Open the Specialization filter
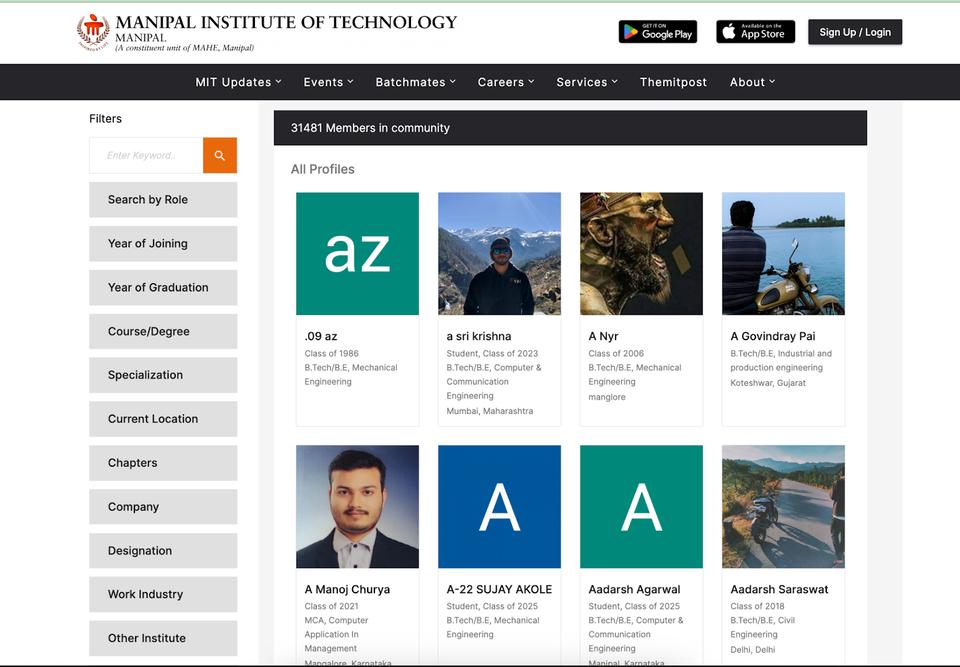The image size is (960, 667). (163, 375)
